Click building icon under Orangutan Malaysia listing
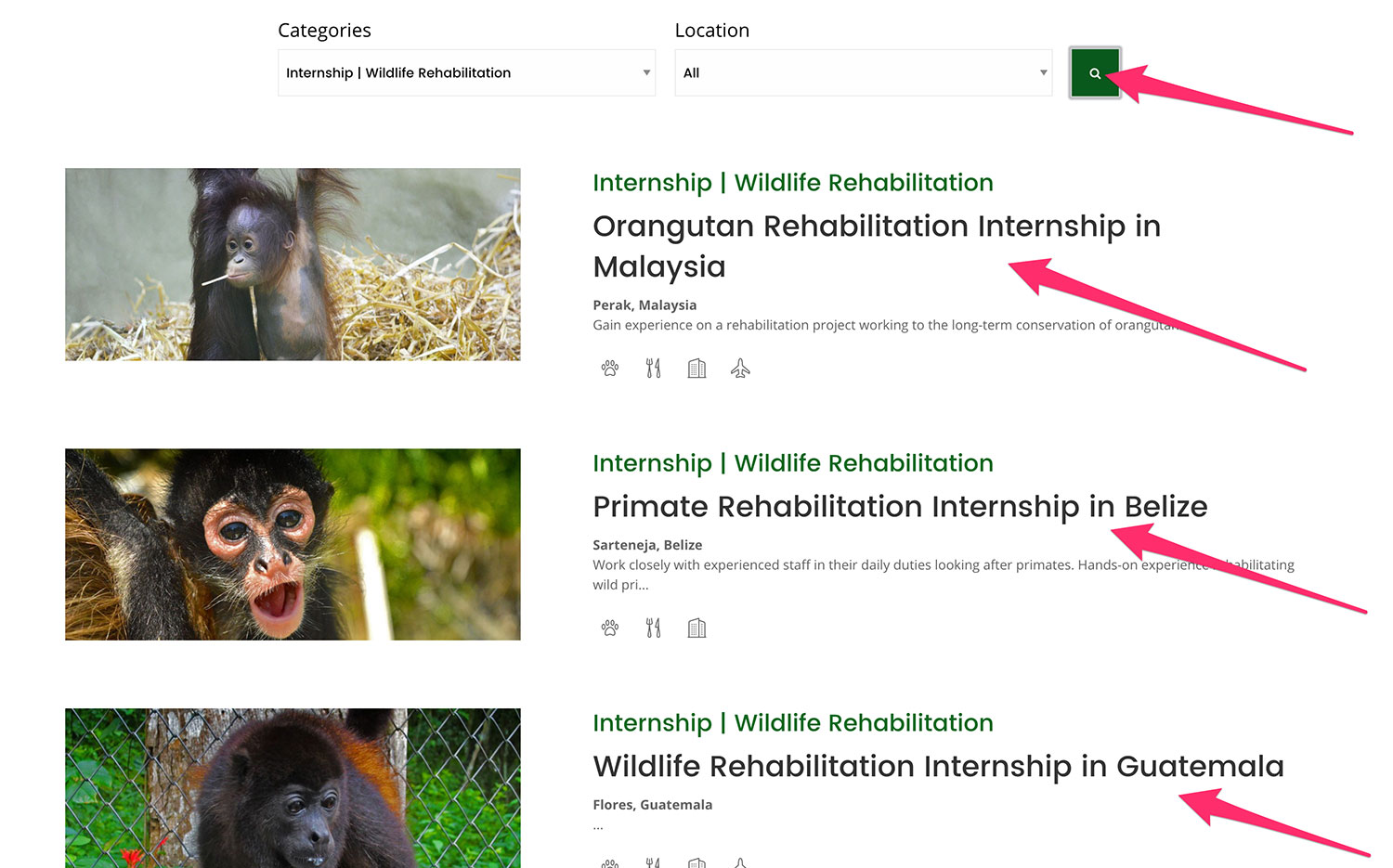The width and height of the screenshot is (1393, 868). 696,369
